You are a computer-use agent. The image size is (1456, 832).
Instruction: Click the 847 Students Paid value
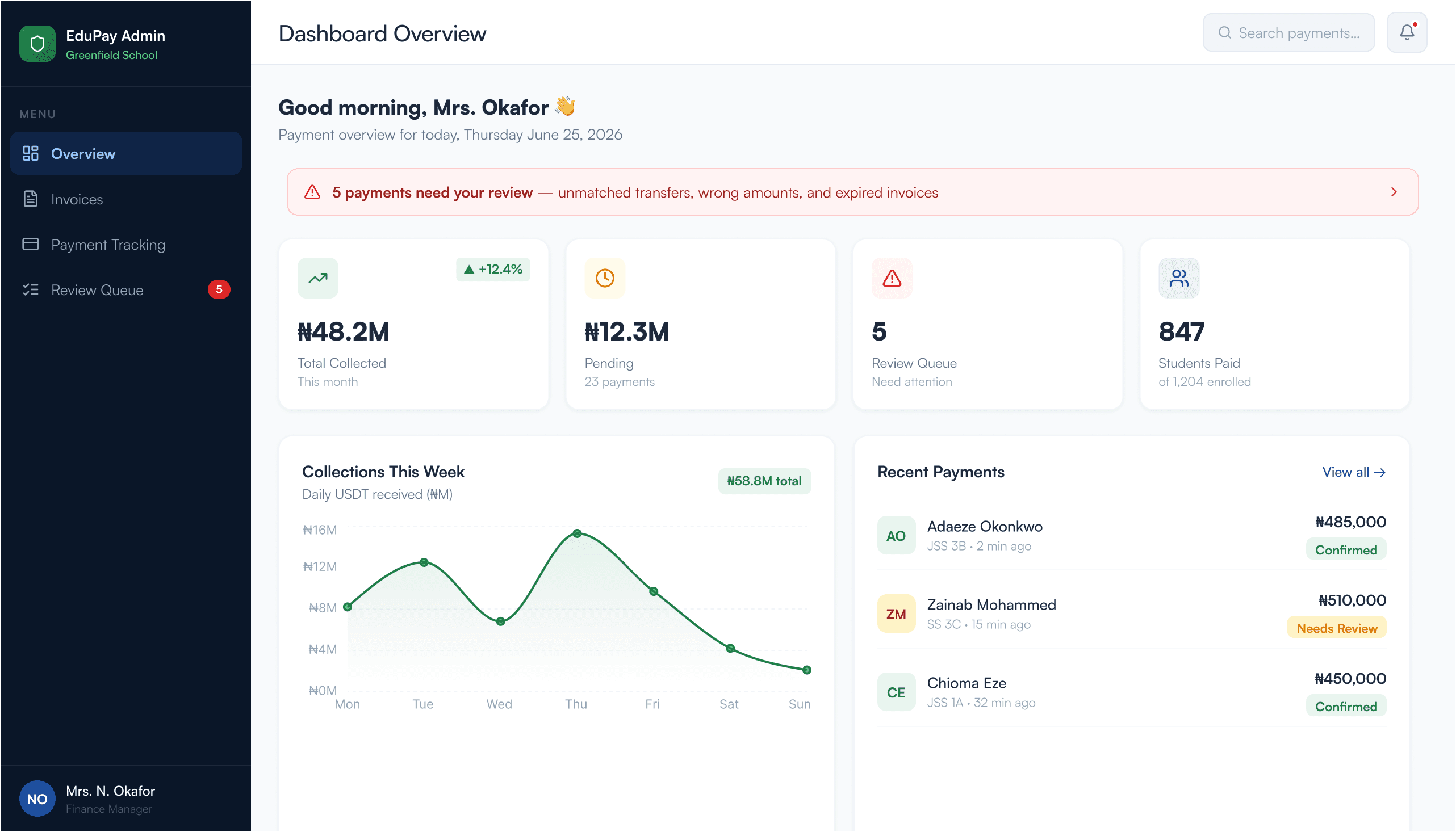pos(1182,332)
